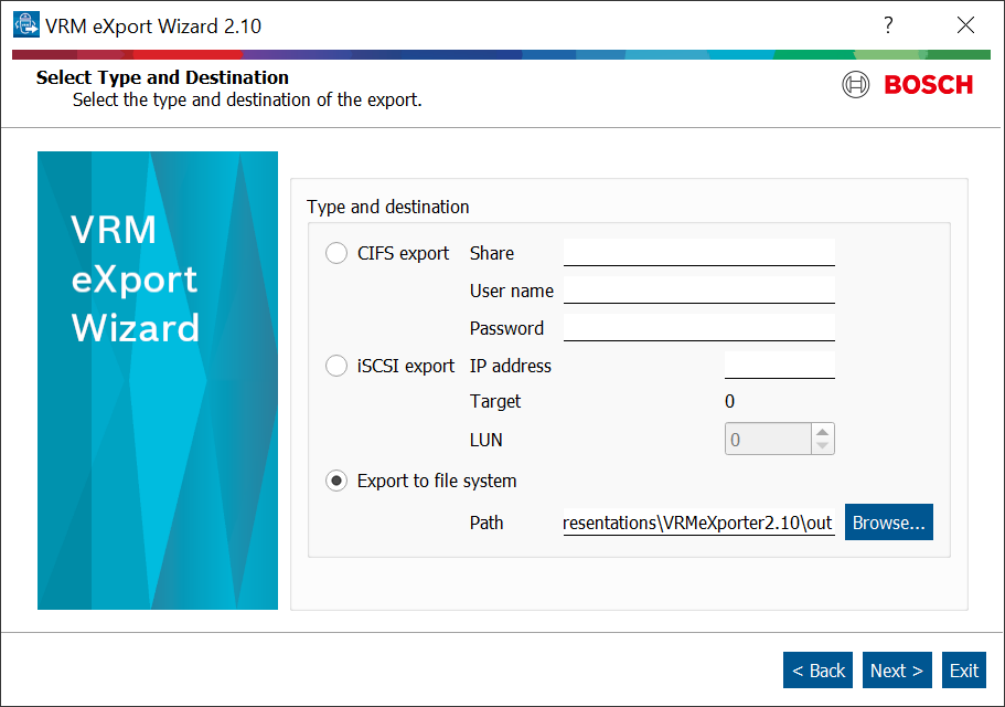This screenshot has width=1005, height=707.
Task: Decrease LUN value with the down arrow
Action: coord(822,446)
